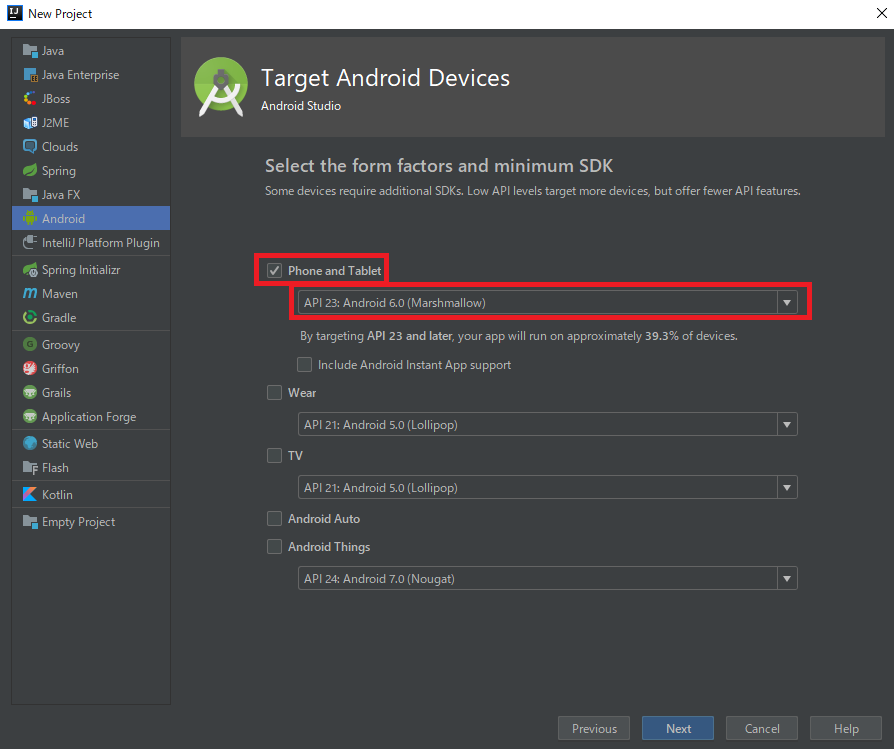Click the Java FX folder icon
The width and height of the screenshot is (894, 749).
[x=30, y=194]
